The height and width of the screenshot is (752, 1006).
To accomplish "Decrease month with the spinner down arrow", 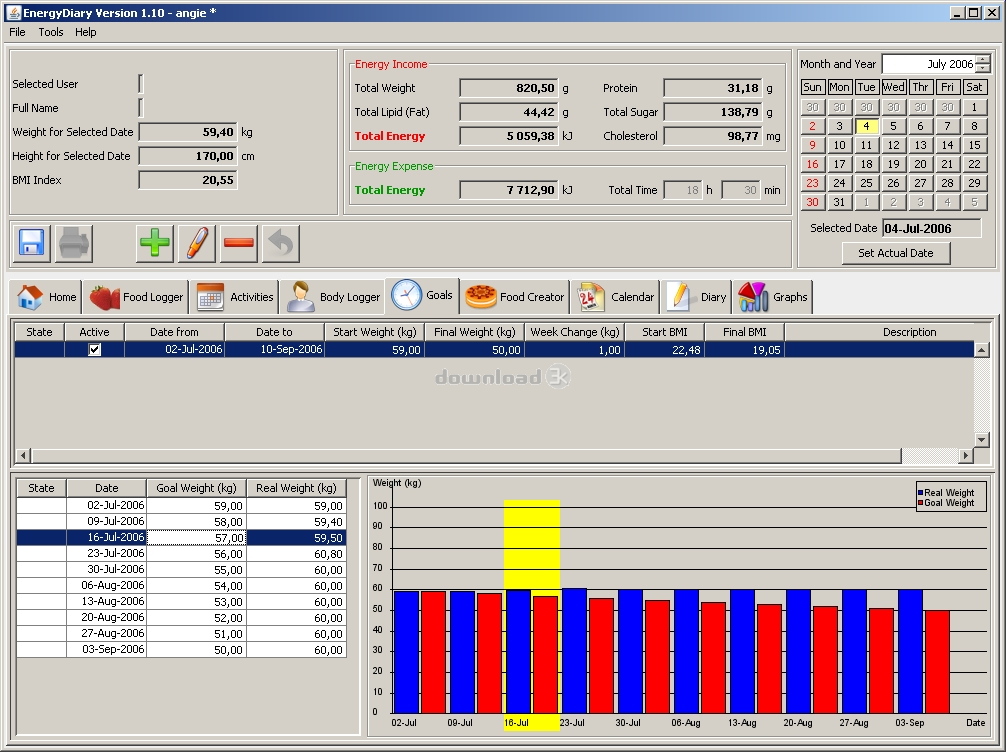I will [982, 69].
